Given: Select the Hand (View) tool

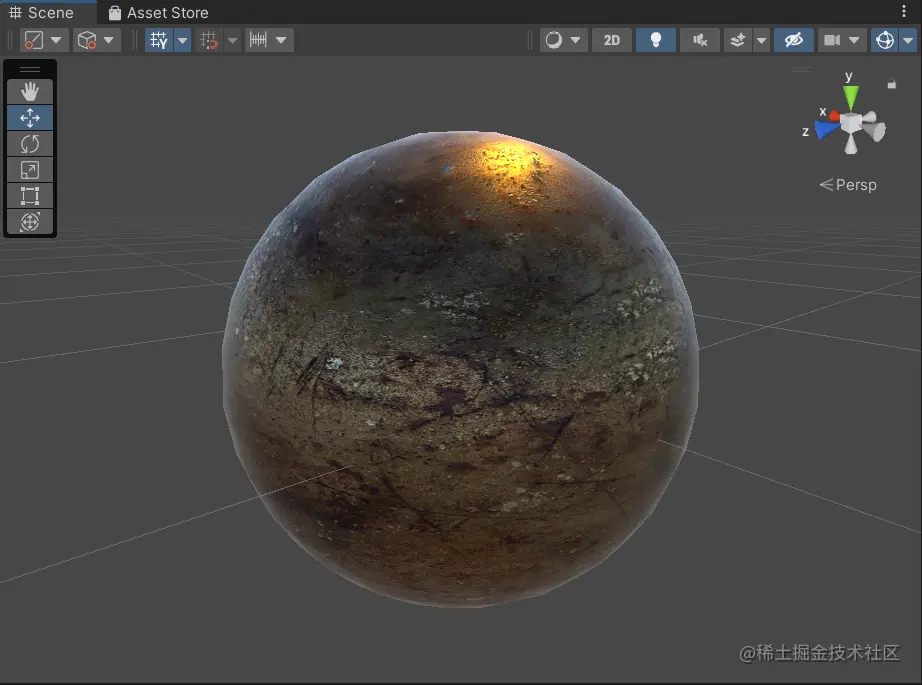Looking at the screenshot, I should (x=30, y=92).
